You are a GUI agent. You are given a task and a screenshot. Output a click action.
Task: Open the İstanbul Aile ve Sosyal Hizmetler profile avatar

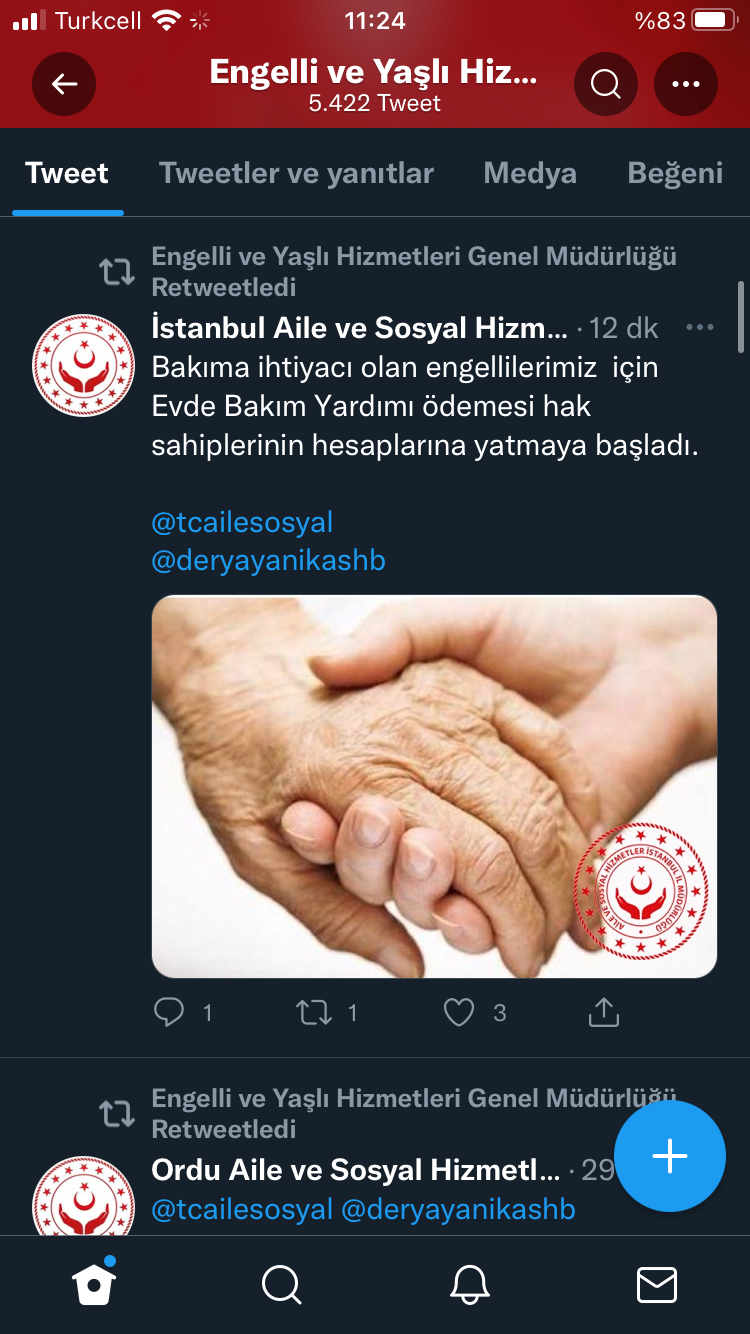point(83,366)
